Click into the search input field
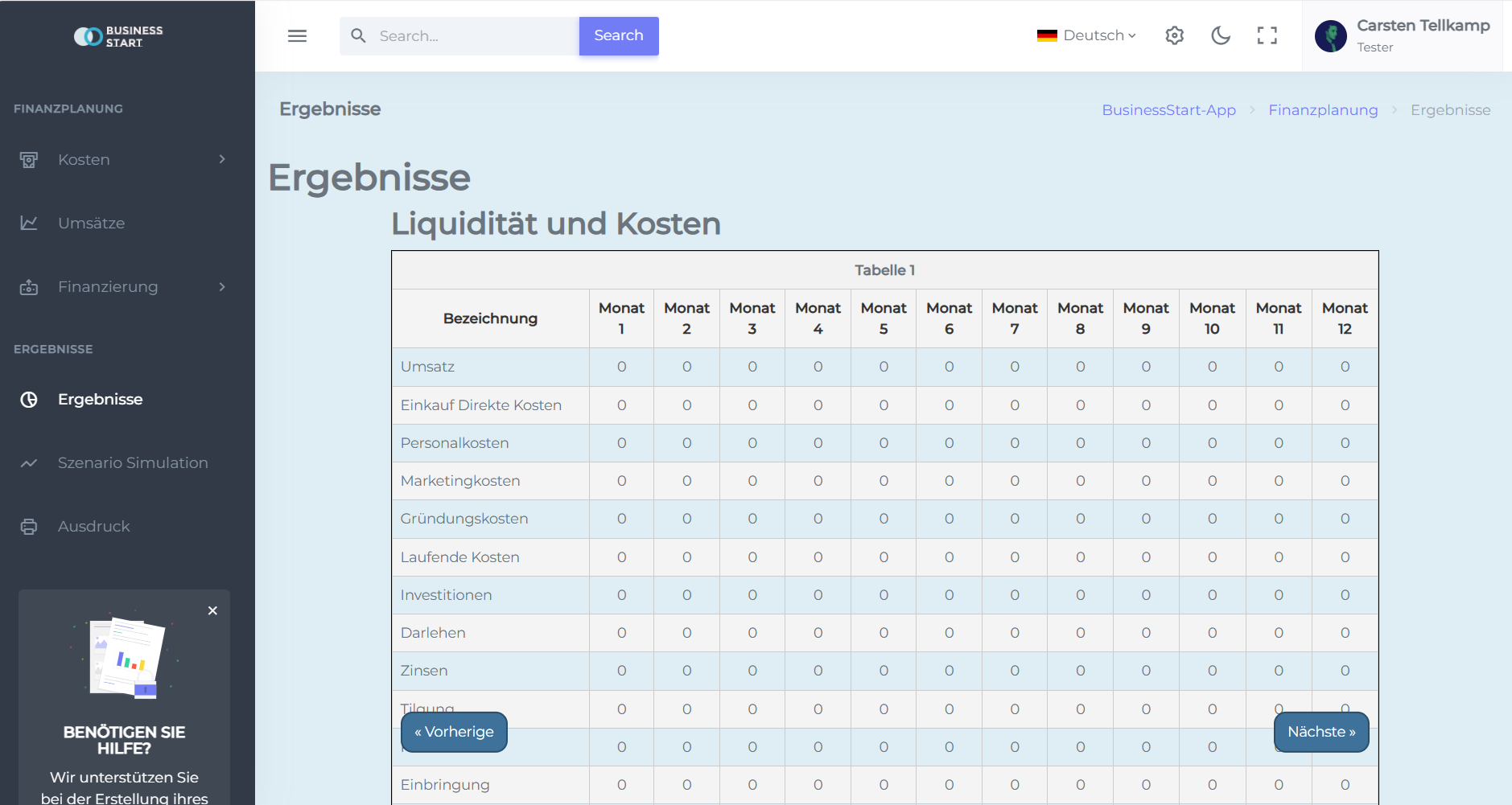Image resolution: width=1512 pixels, height=805 pixels. pyautogui.click(x=467, y=35)
